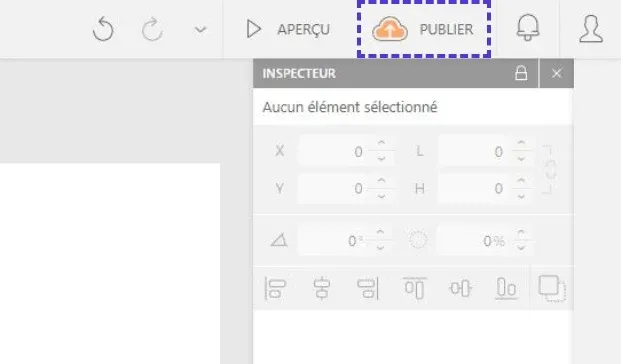Decrease the H height stepper

pyautogui.click(x=521, y=196)
